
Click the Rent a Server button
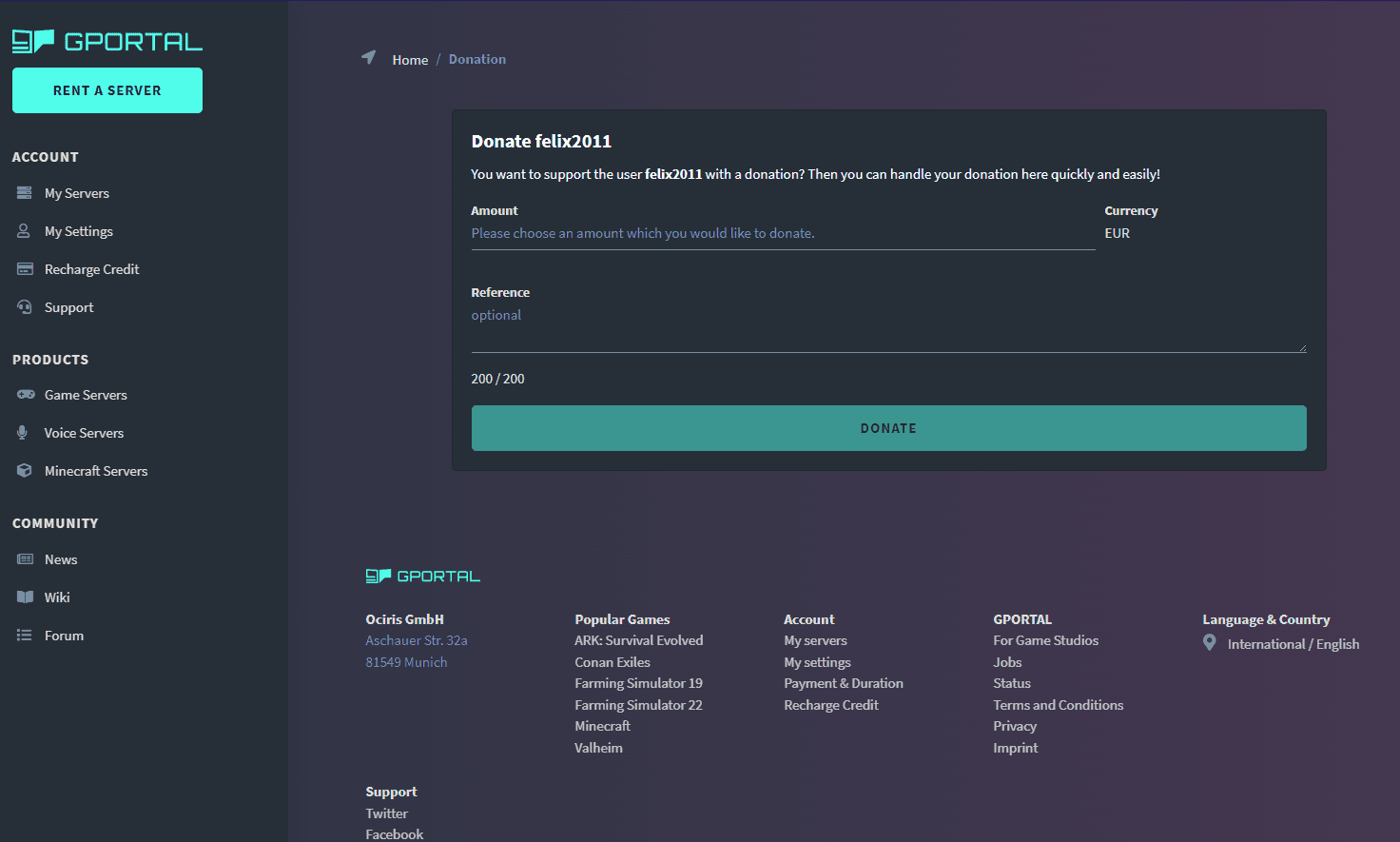107,90
